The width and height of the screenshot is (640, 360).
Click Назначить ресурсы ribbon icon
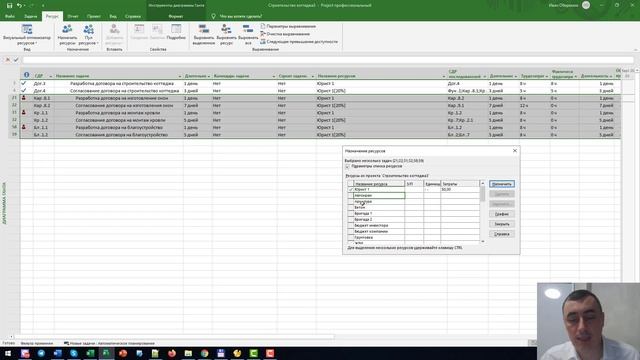coord(67,34)
